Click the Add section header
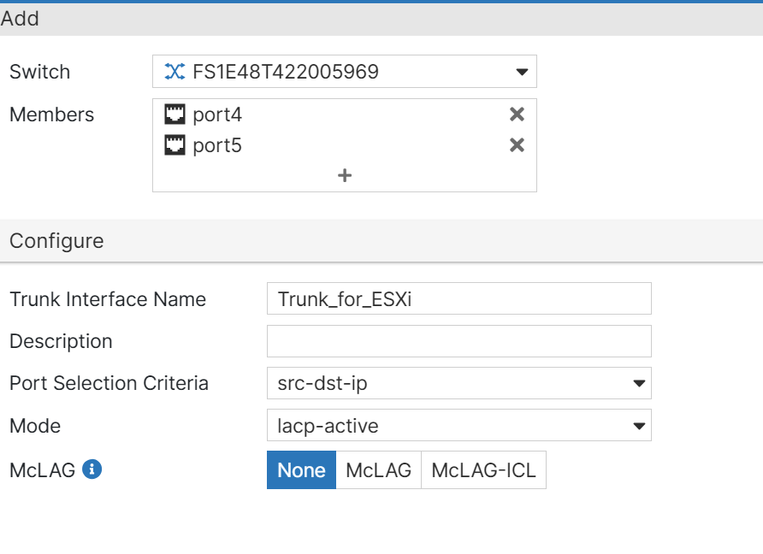Screen dimensions: 763x554 click(x=20, y=18)
